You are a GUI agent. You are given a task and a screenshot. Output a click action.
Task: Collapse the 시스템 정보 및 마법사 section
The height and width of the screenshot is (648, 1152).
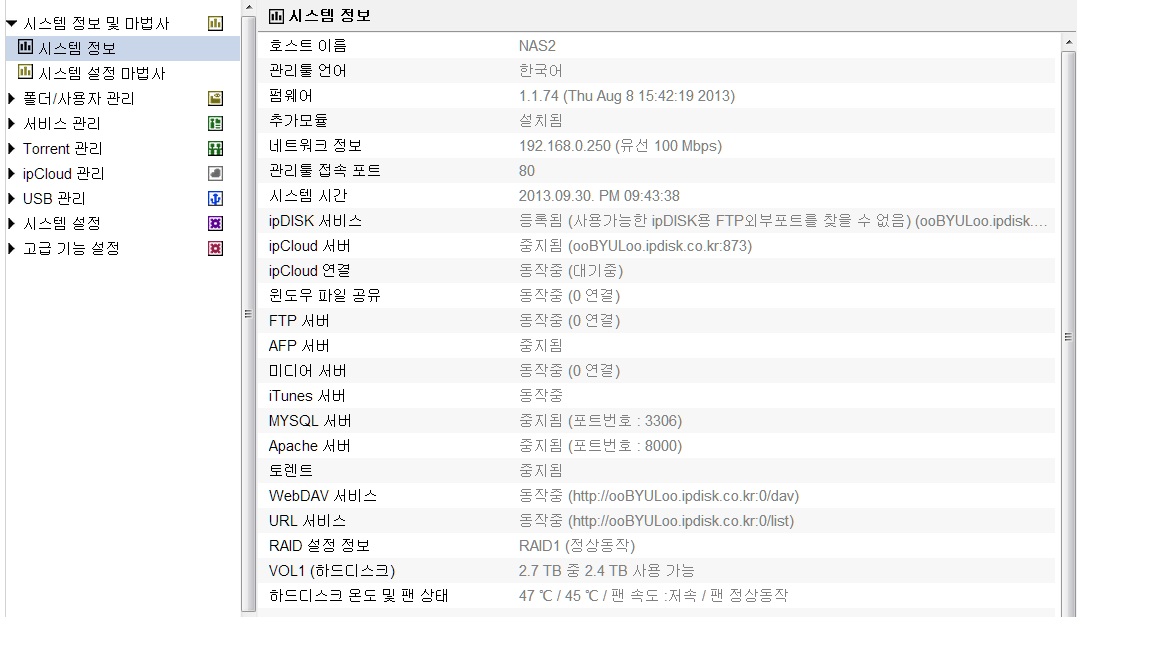point(11,24)
